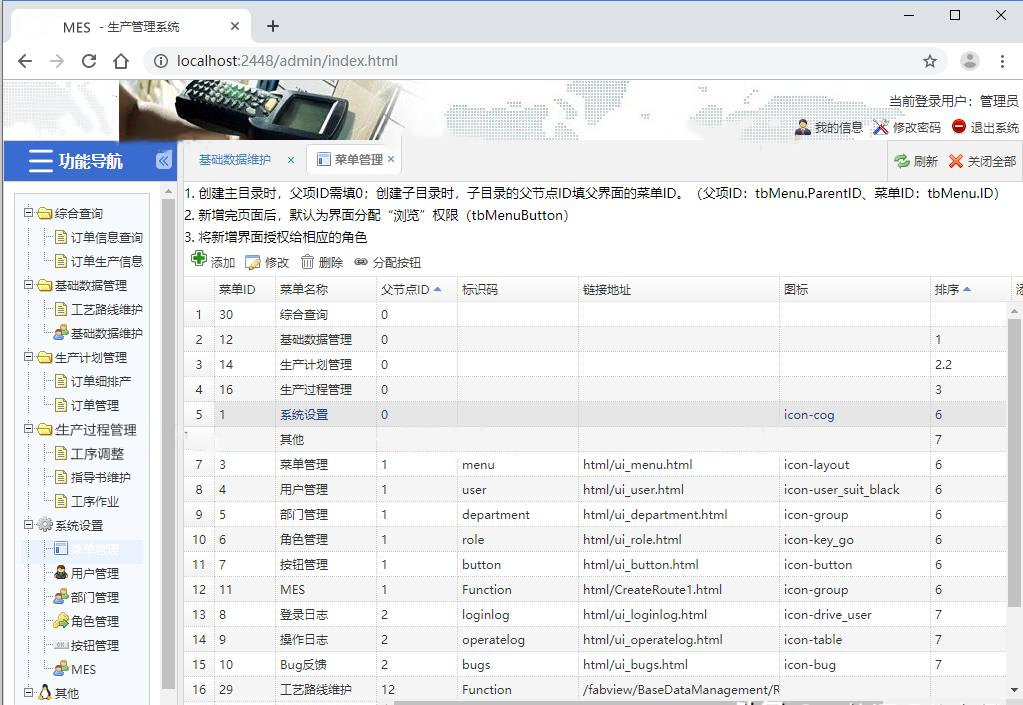Select the html/CreateRoute1.html cell
Viewport: 1023px width, 705px height.
click(679, 590)
